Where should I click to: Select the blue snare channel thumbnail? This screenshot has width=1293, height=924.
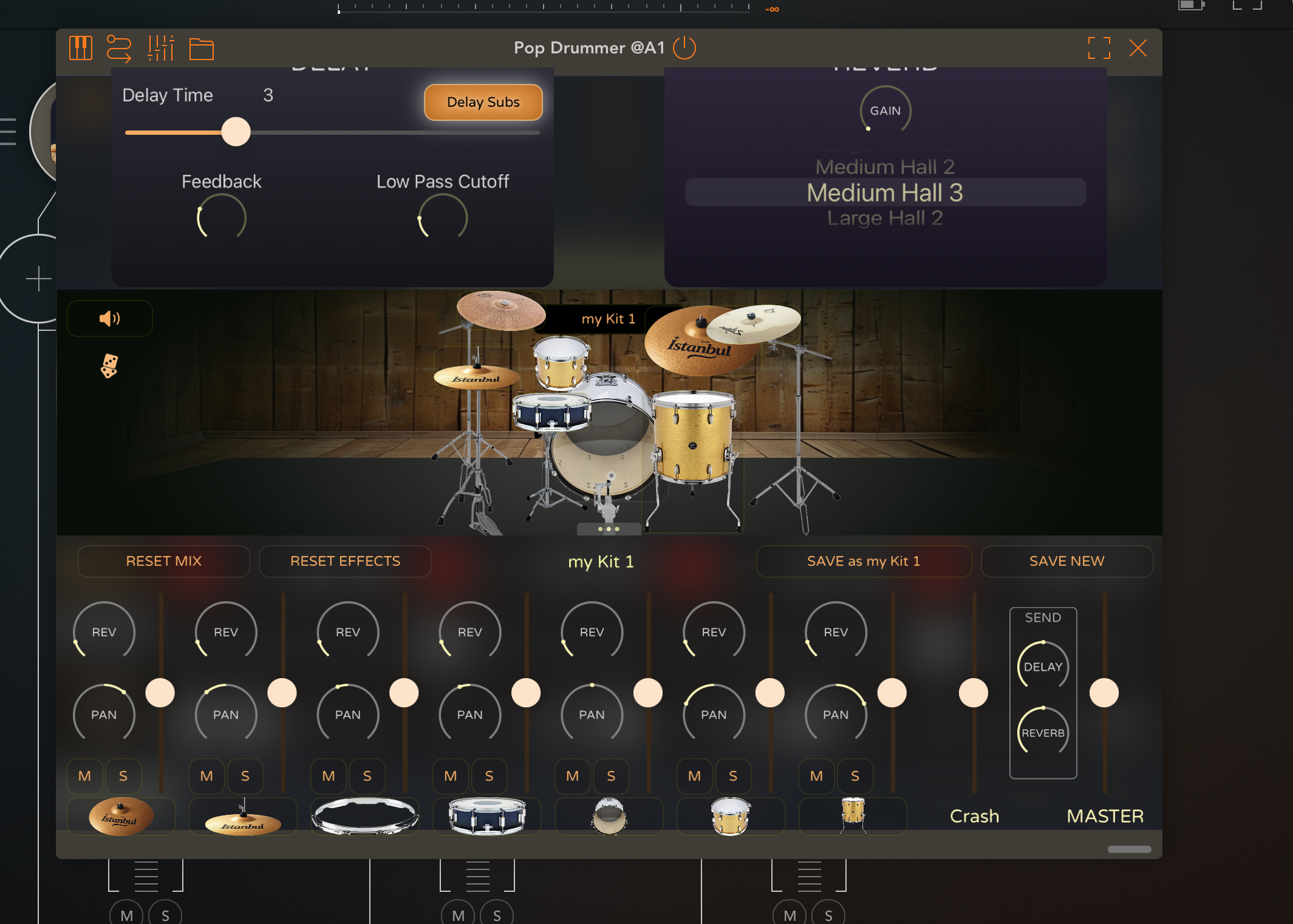tap(486, 816)
